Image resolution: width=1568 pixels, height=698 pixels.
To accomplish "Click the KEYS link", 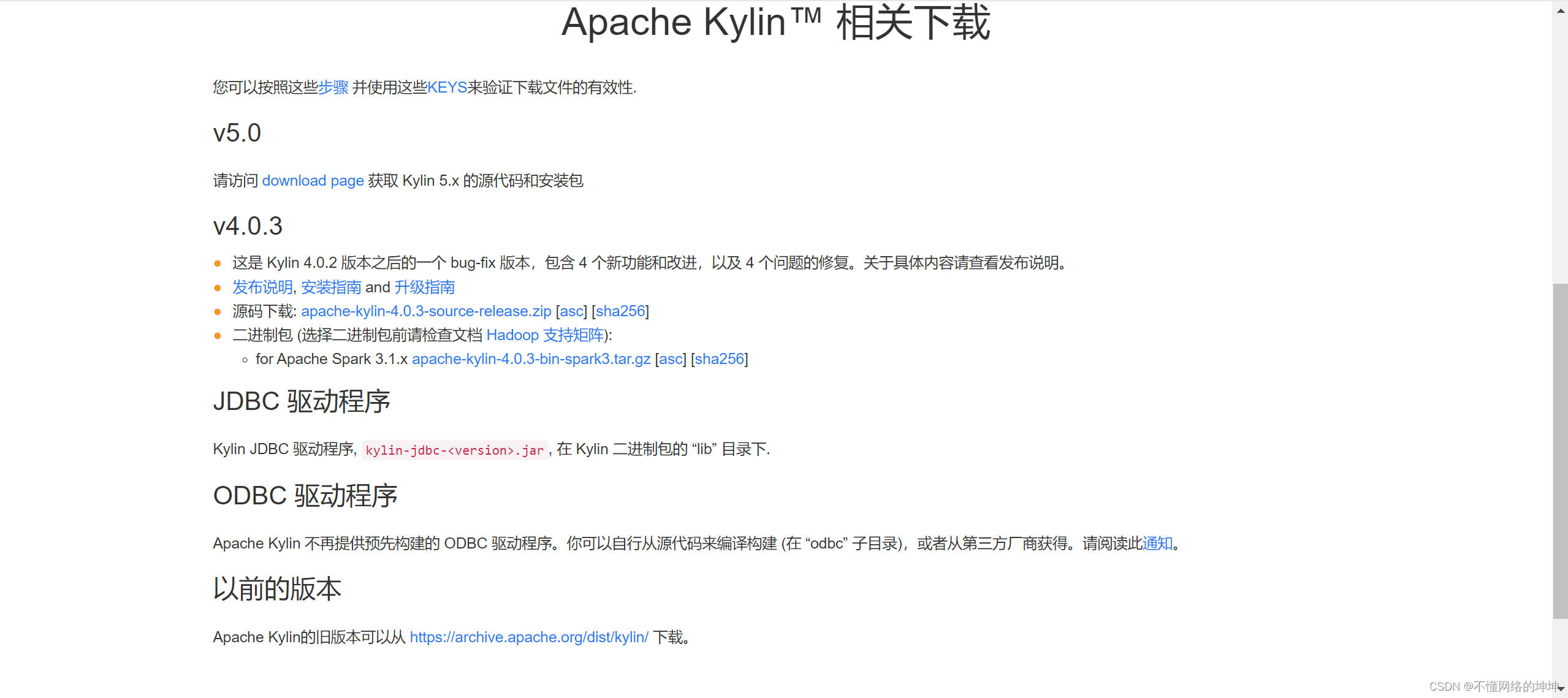I will [x=447, y=88].
